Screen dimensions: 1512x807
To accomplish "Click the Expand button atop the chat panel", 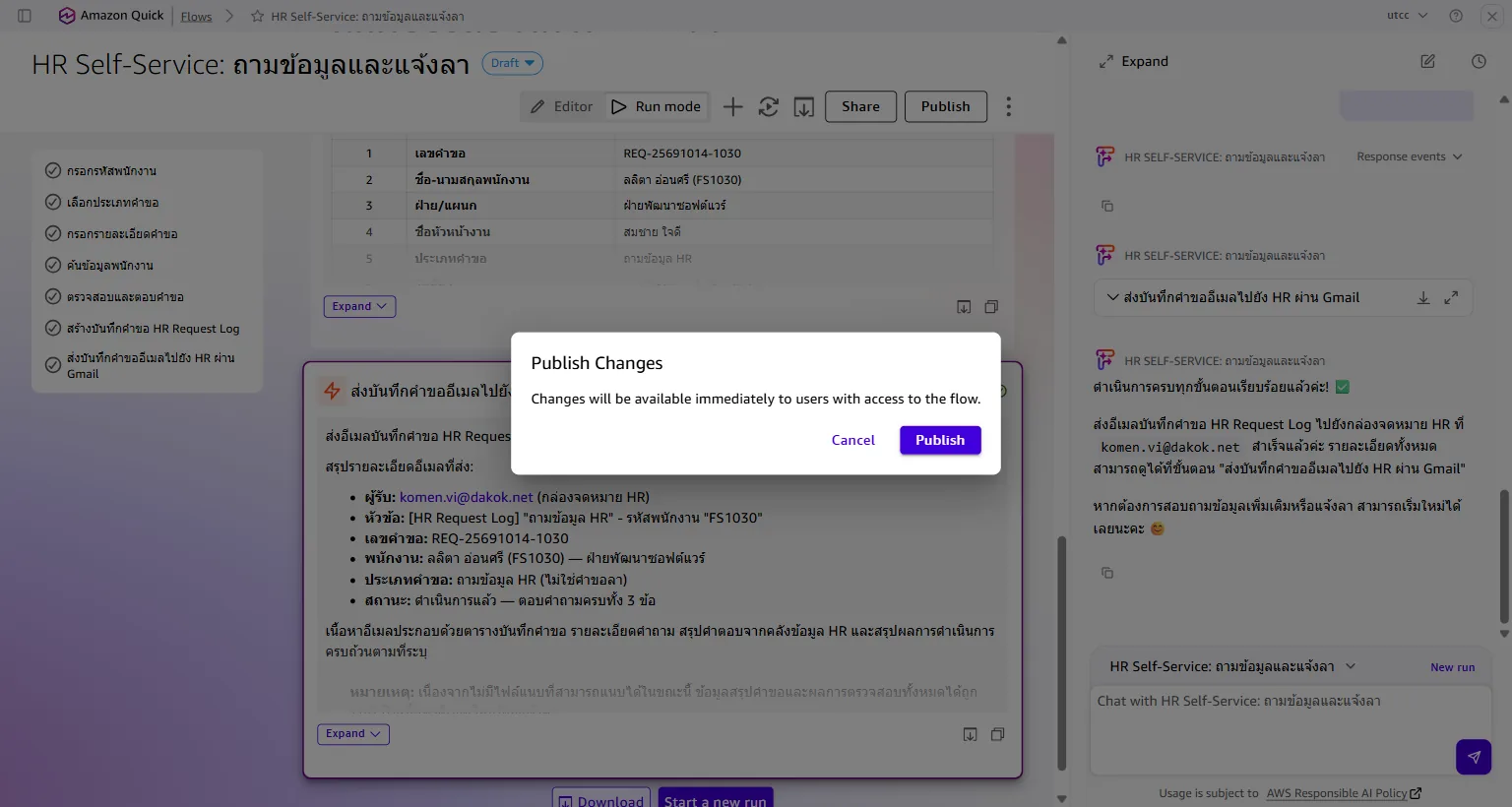I will [x=1134, y=61].
